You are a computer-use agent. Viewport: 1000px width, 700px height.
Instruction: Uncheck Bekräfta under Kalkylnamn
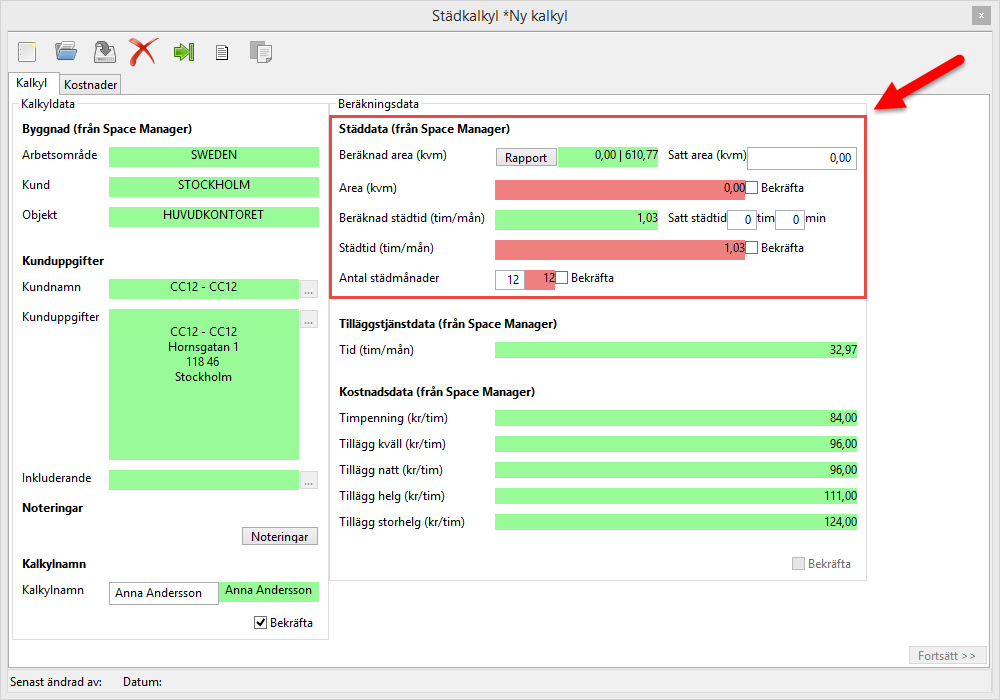261,623
